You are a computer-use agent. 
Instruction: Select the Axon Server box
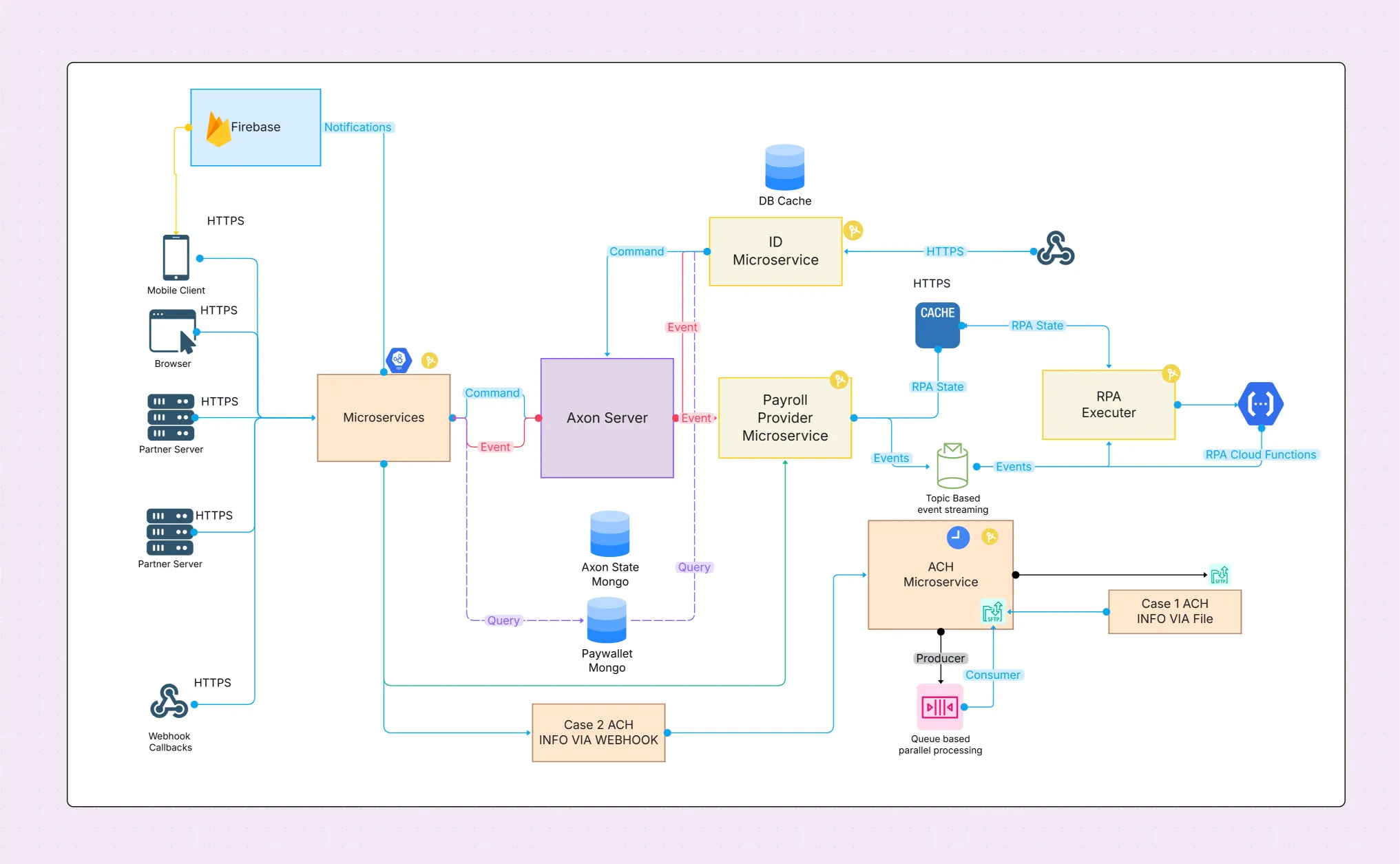click(607, 418)
